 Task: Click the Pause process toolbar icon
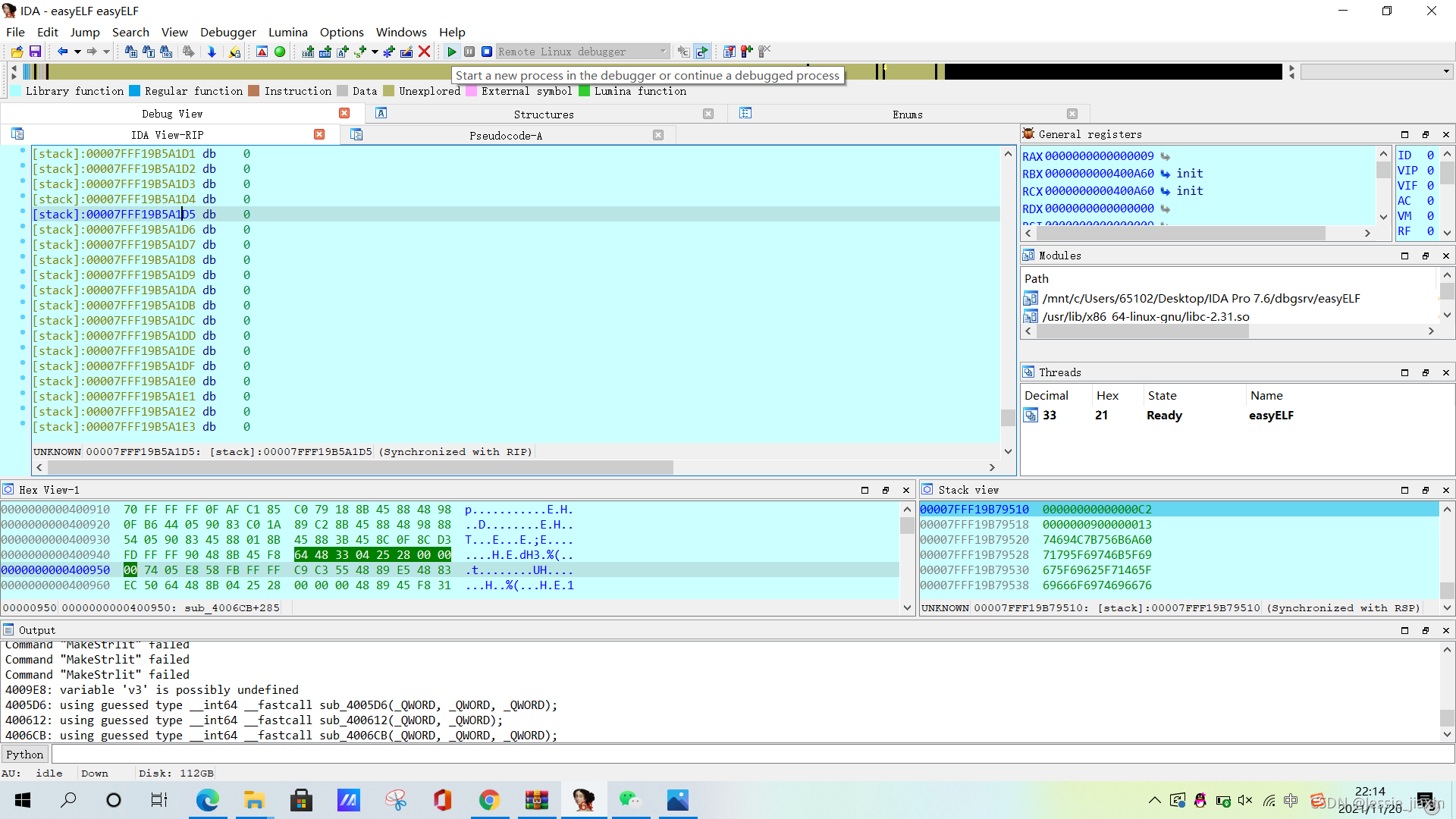click(469, 52)
